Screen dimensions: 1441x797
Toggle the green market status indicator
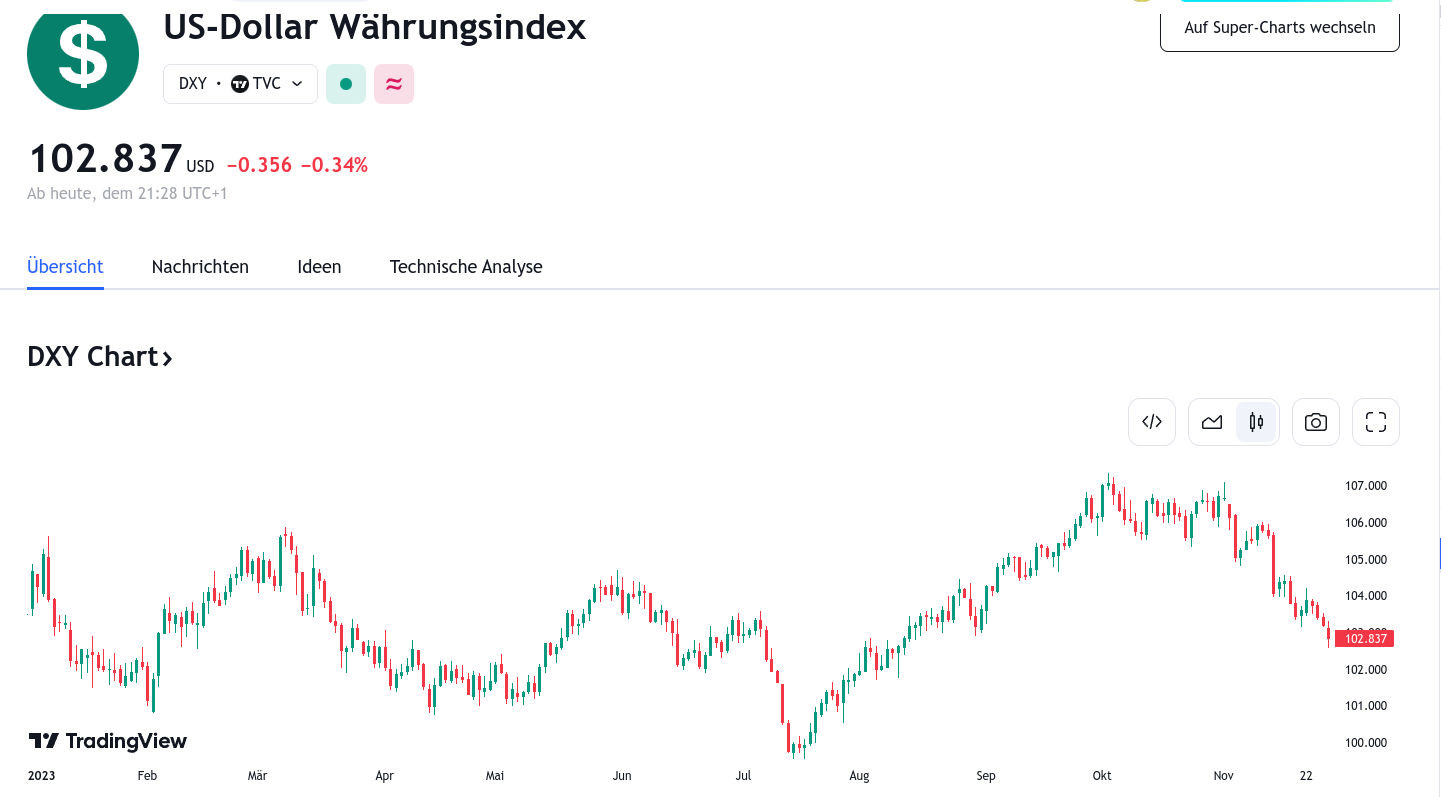[345, 83]
